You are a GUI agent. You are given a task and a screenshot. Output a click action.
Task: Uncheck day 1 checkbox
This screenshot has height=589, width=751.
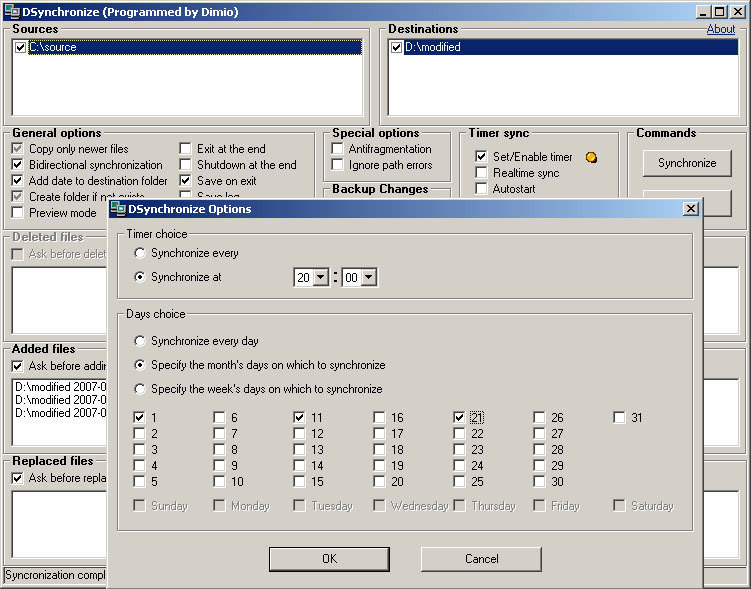point(139,418)
